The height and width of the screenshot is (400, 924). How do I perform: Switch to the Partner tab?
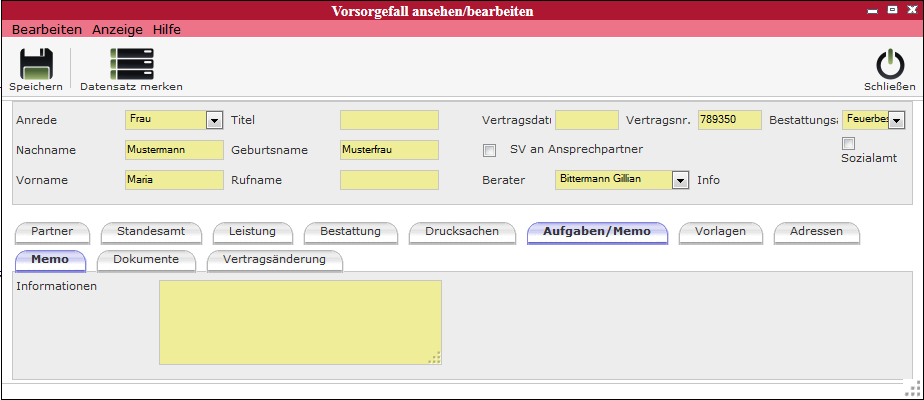point(52,232)
